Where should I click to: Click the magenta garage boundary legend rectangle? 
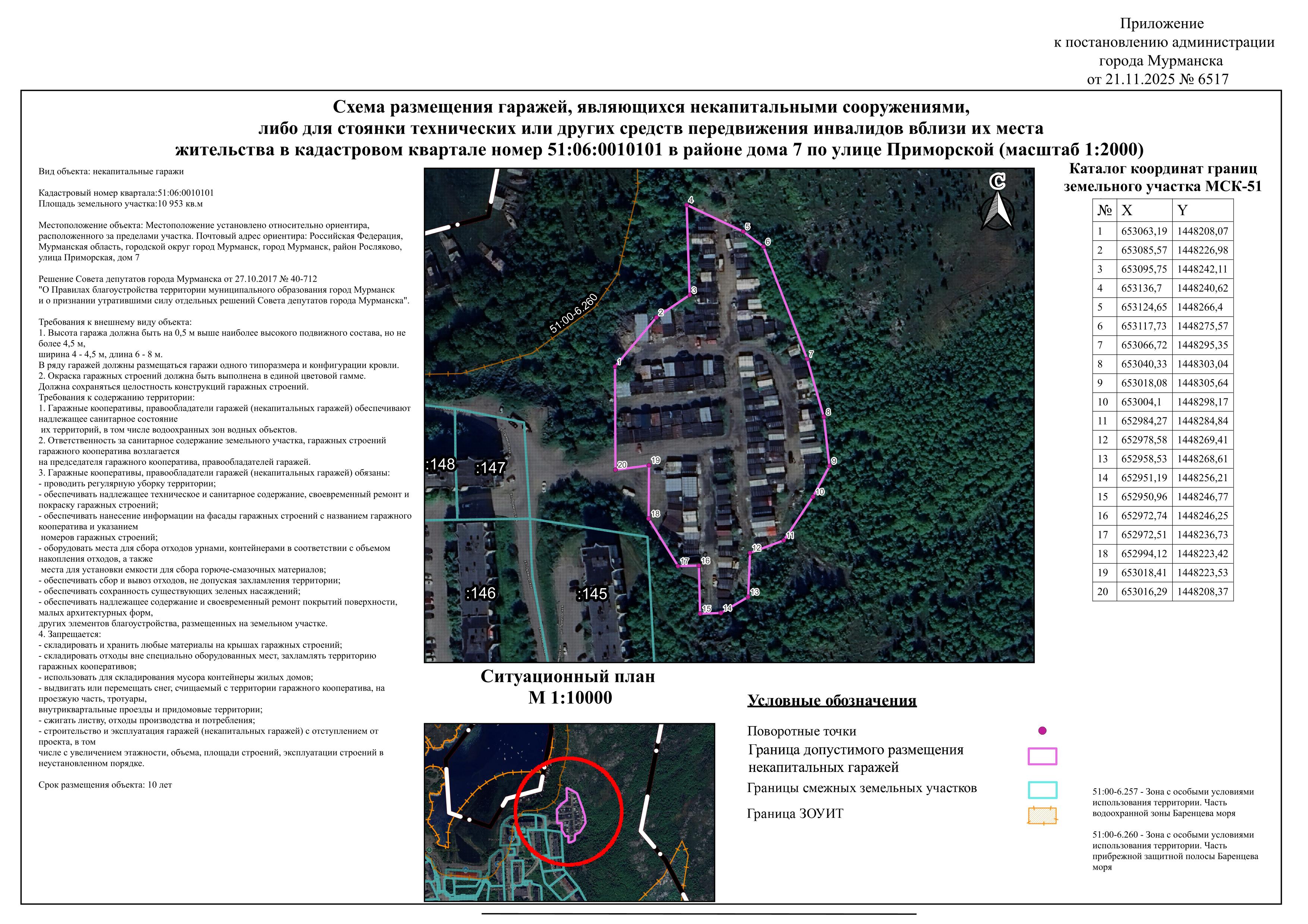pos(1042,756)
